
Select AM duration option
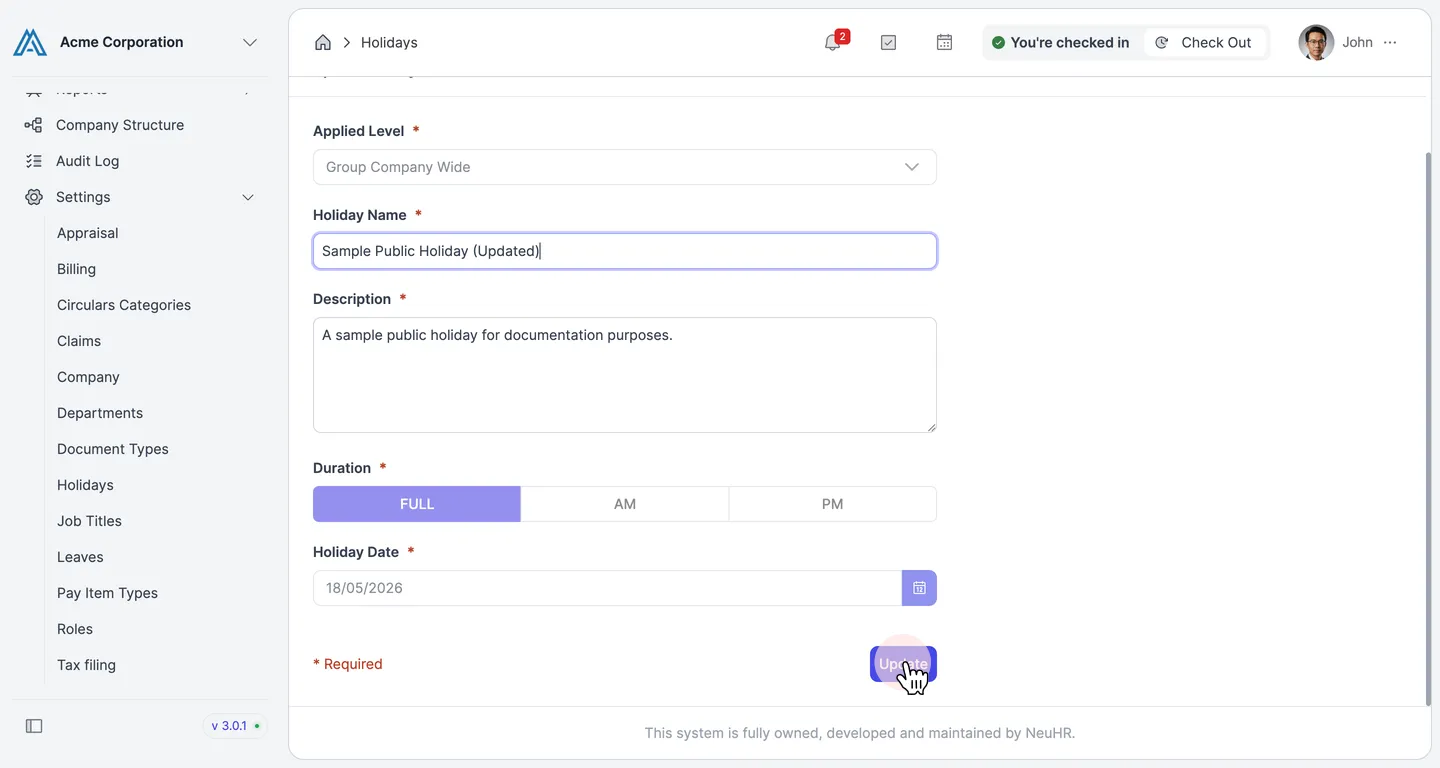[x=625, y=504]
